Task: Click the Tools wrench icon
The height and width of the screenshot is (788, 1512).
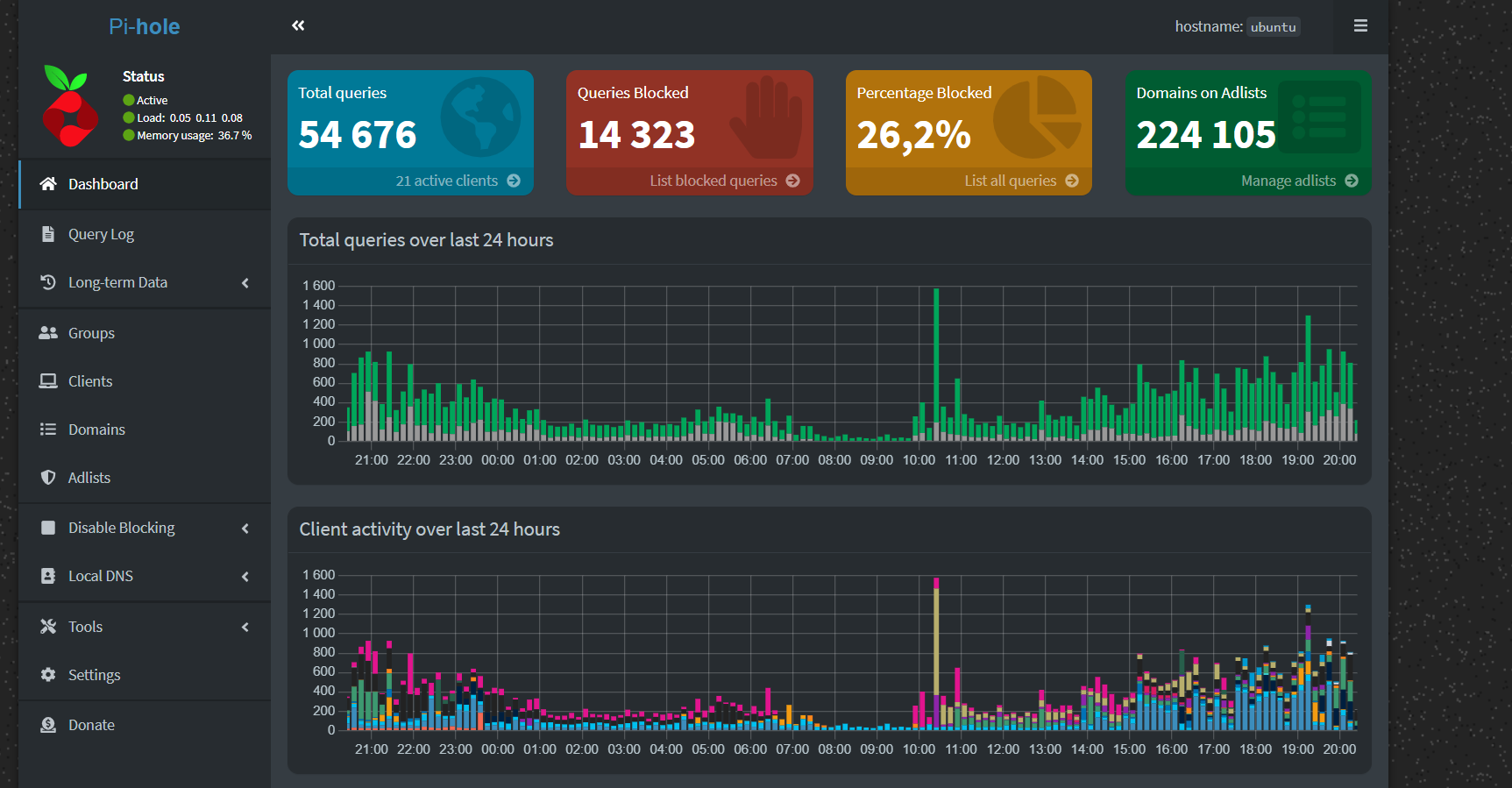Action: (x=48, y=627)
